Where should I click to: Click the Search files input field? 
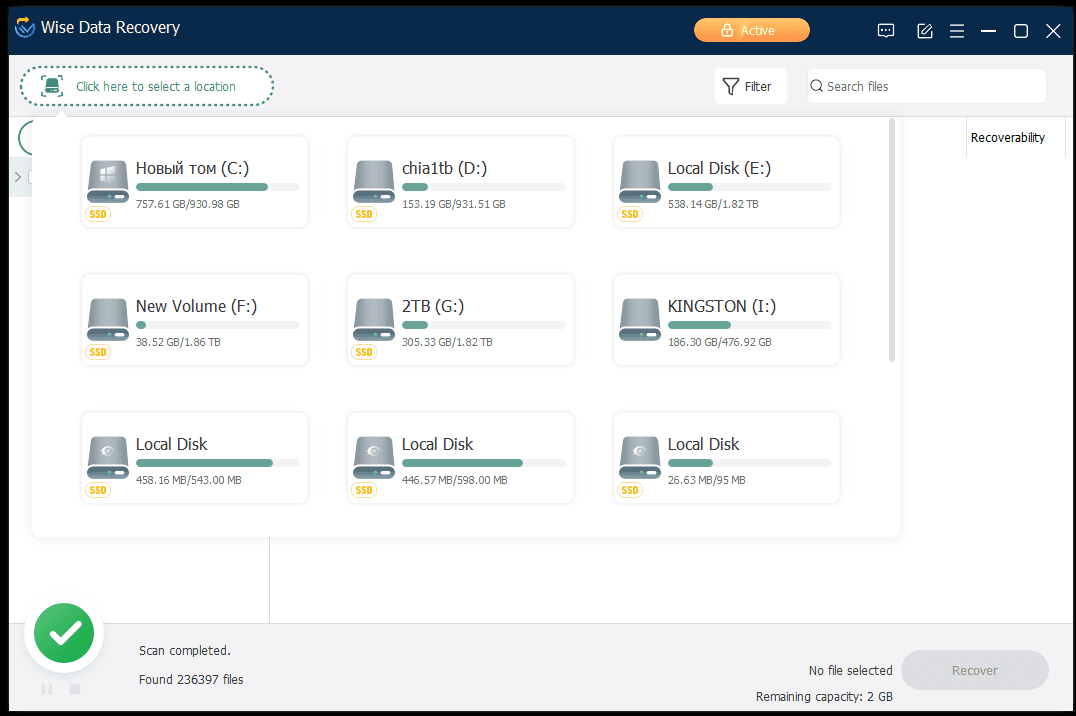pos(926,86)
